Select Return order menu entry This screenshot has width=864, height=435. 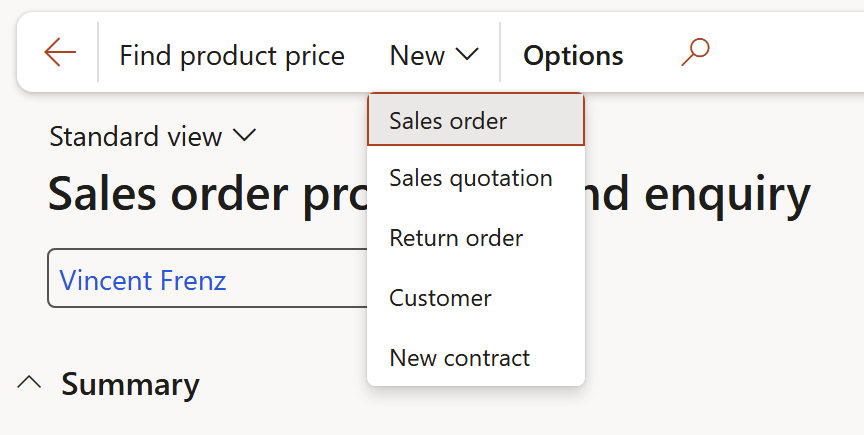[x=456, y=238]
